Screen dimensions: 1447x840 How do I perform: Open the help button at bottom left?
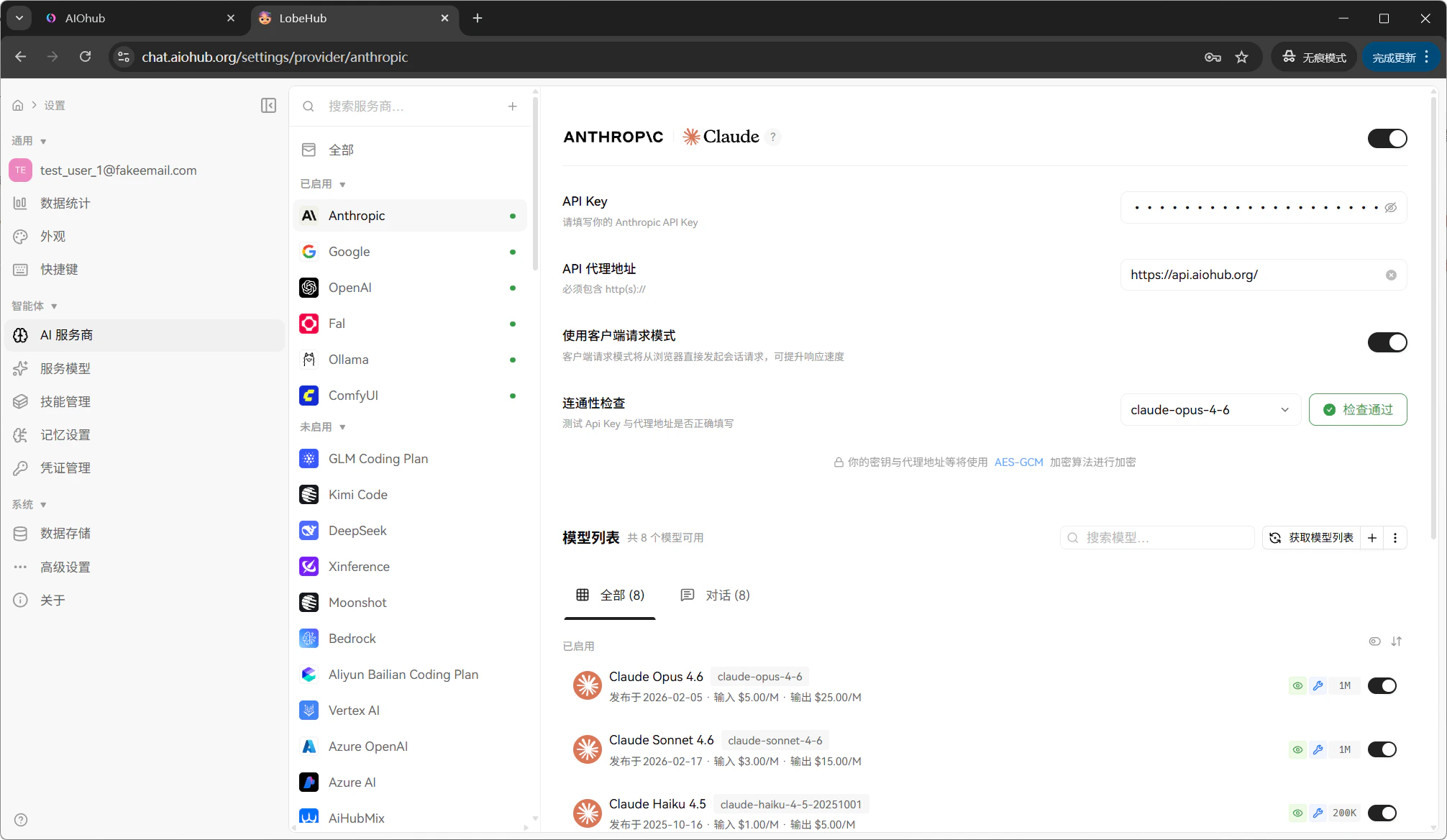(x=21, y=820)
